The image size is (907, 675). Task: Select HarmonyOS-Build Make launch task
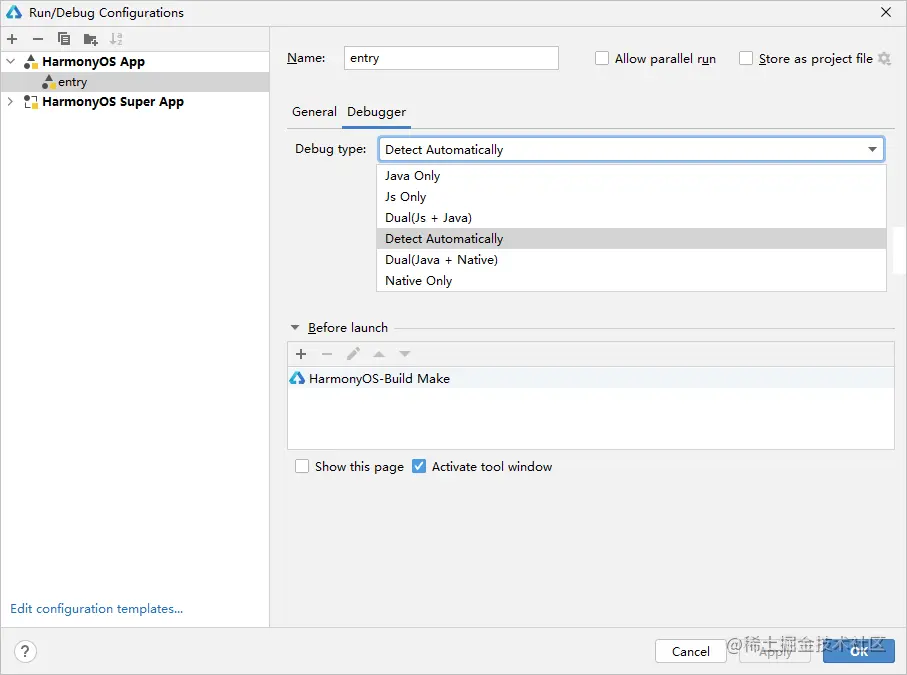[x=591, y=378]
